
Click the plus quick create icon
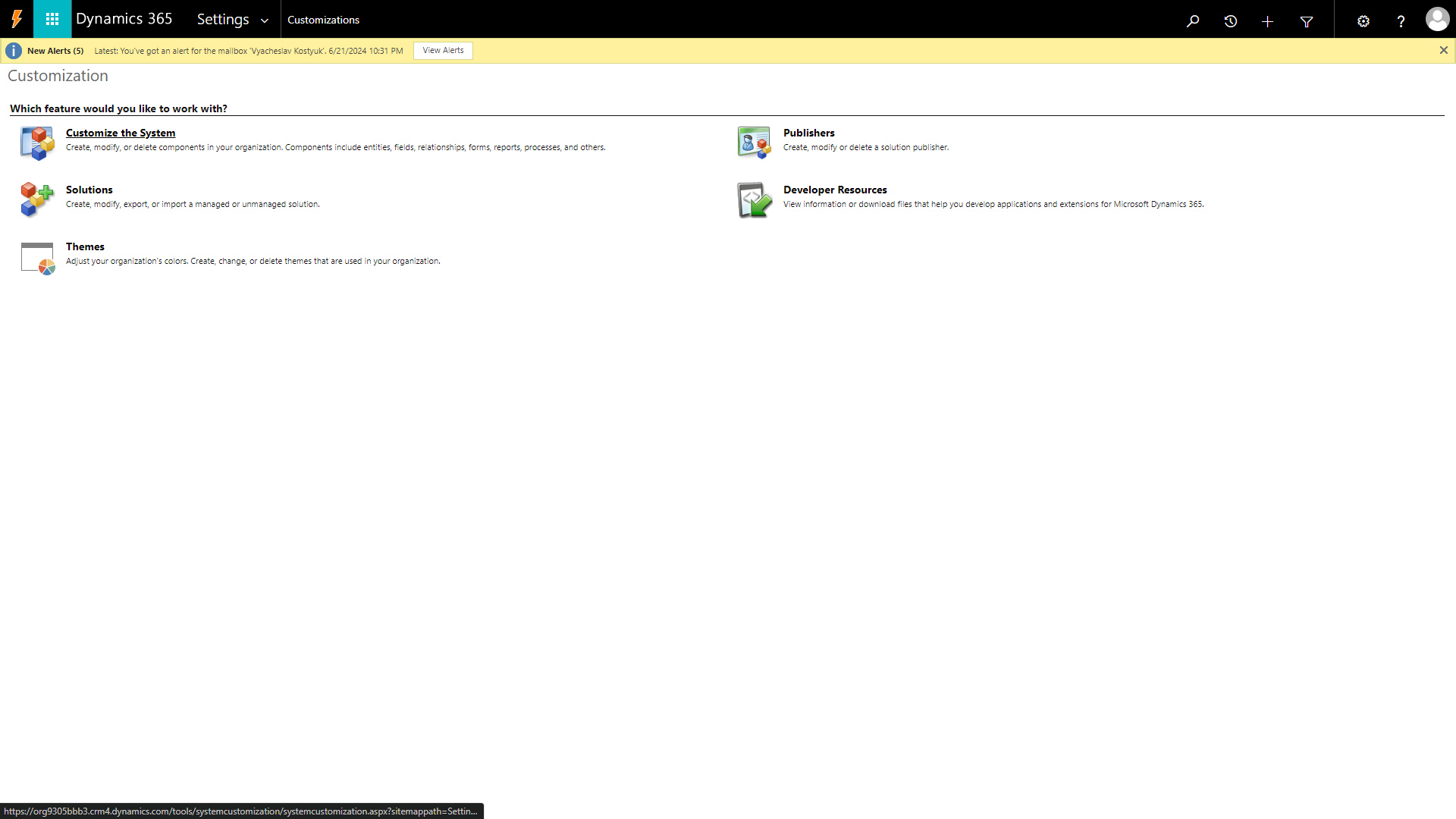pos(1267,21)
